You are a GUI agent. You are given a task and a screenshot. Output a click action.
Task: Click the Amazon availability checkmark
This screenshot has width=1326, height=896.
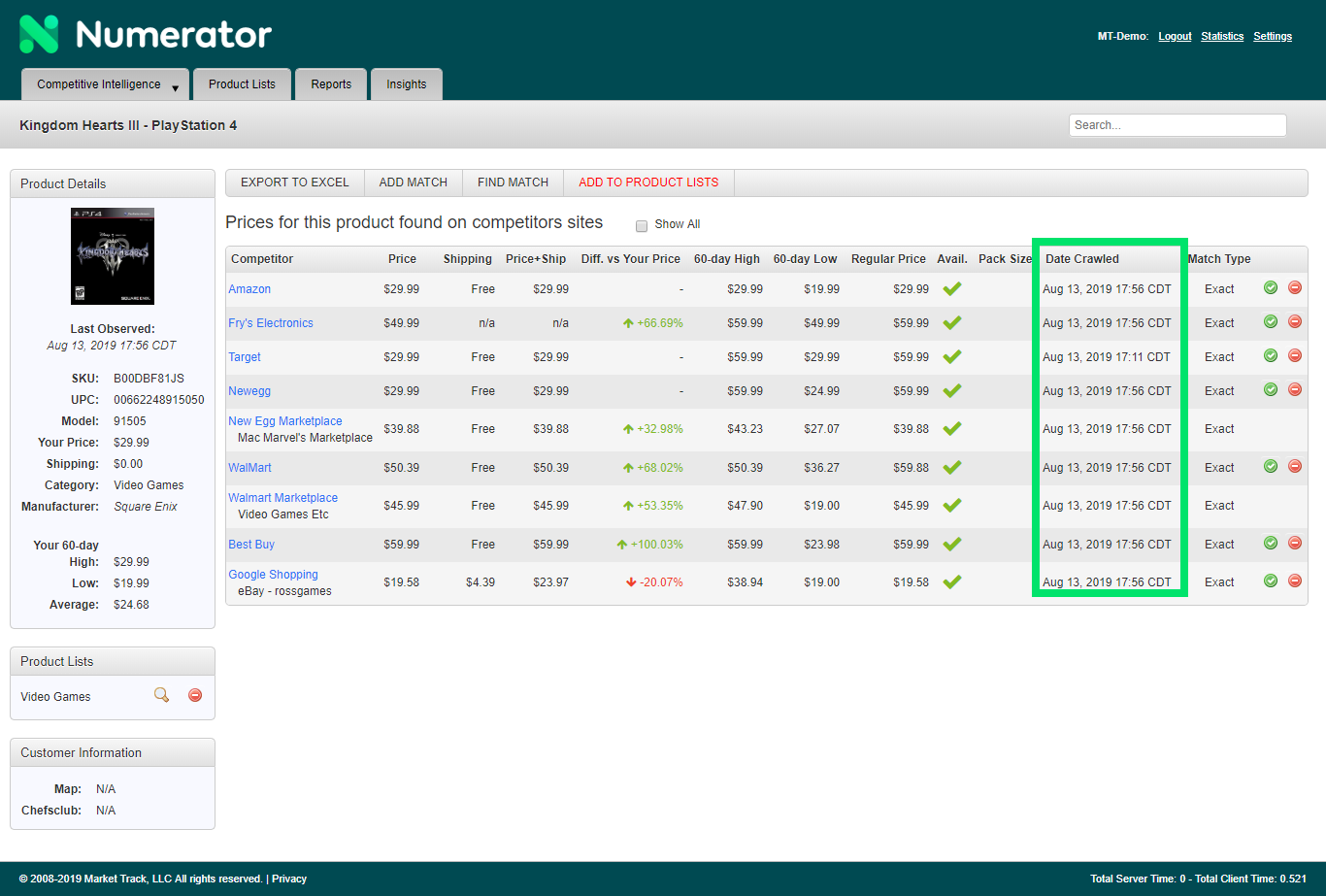pos(951,287)
